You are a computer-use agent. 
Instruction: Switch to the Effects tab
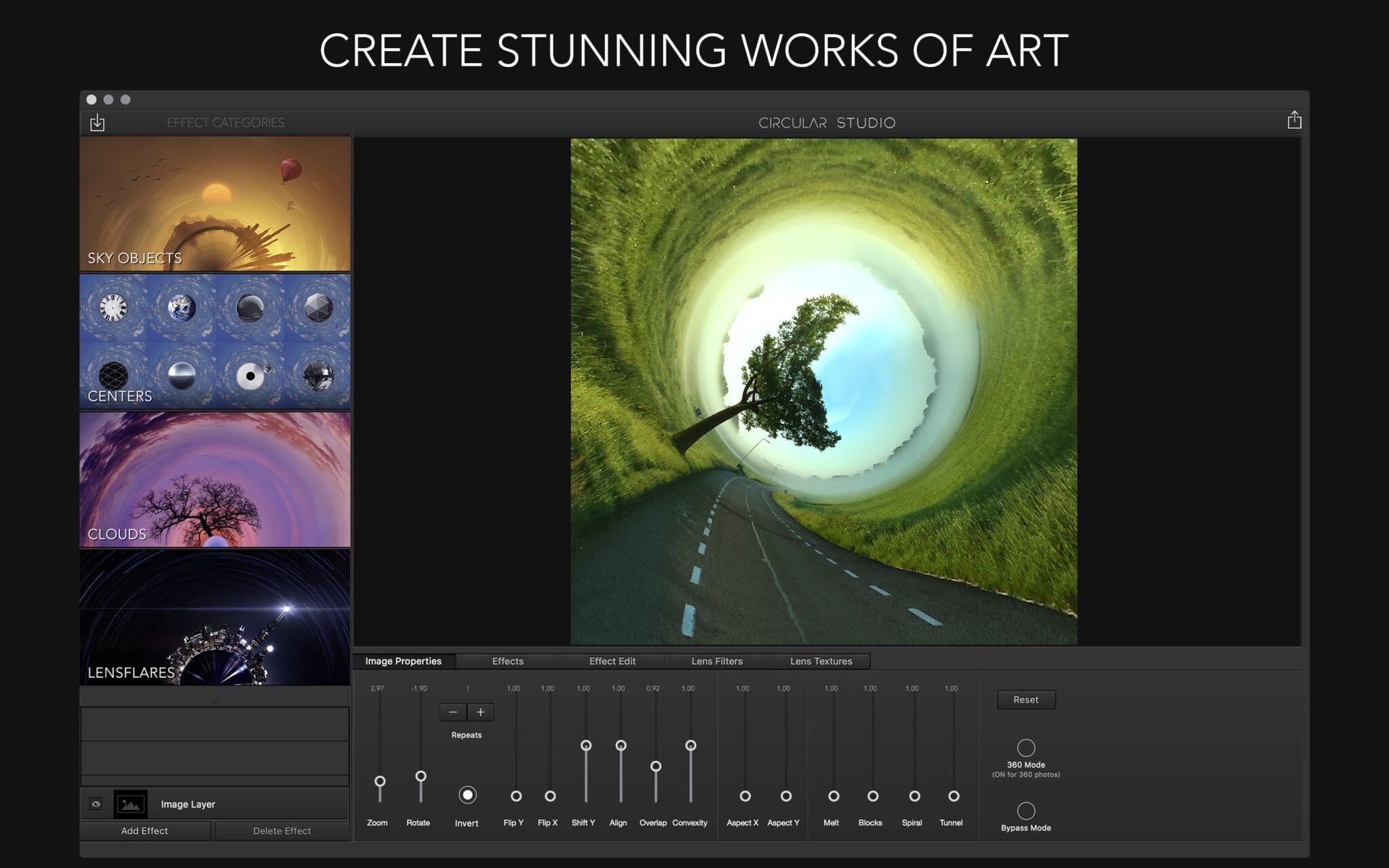click(507, 661)
